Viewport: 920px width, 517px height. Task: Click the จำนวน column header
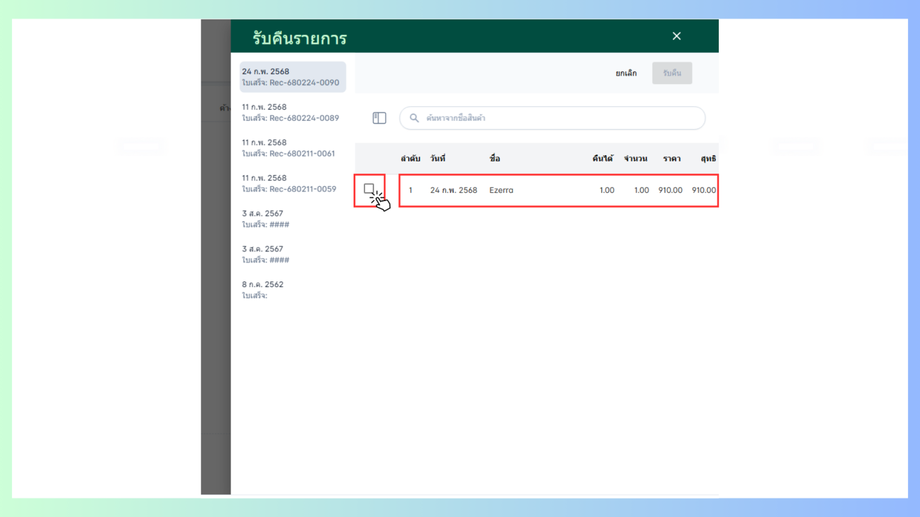[x=635, y=158]
